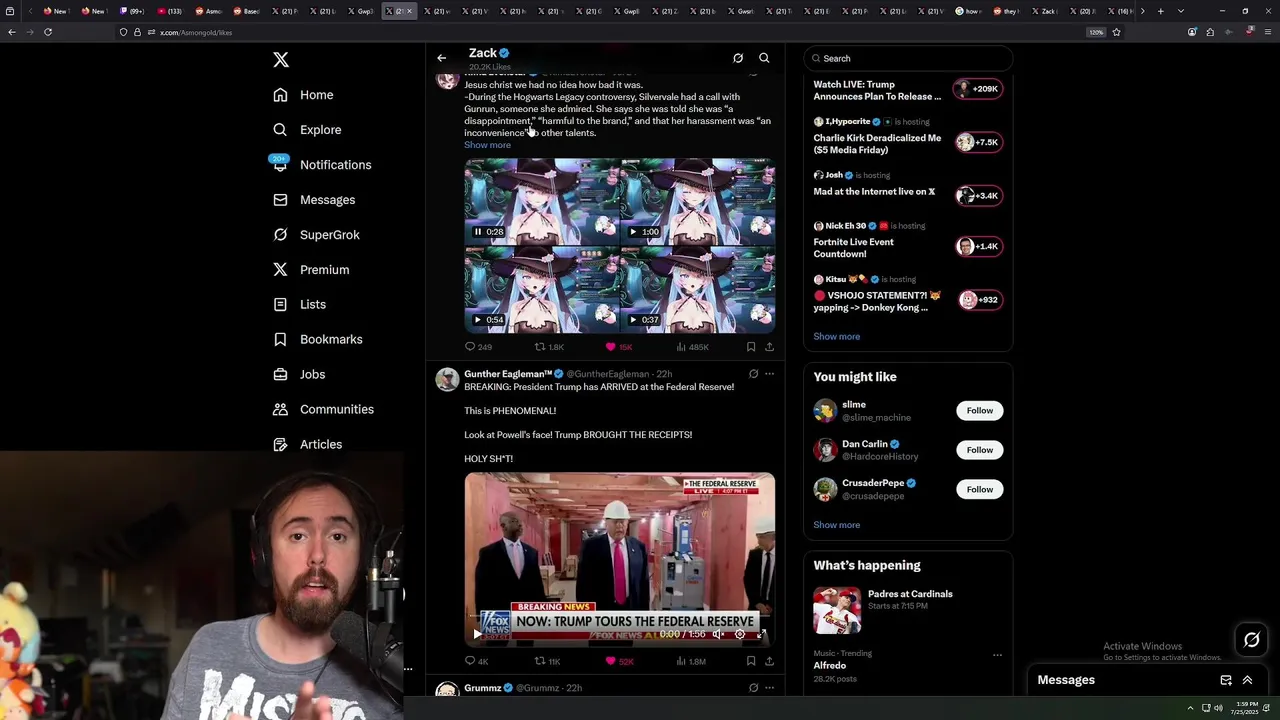Play the Trump Federal Reserve video

[x=477, y=634]
